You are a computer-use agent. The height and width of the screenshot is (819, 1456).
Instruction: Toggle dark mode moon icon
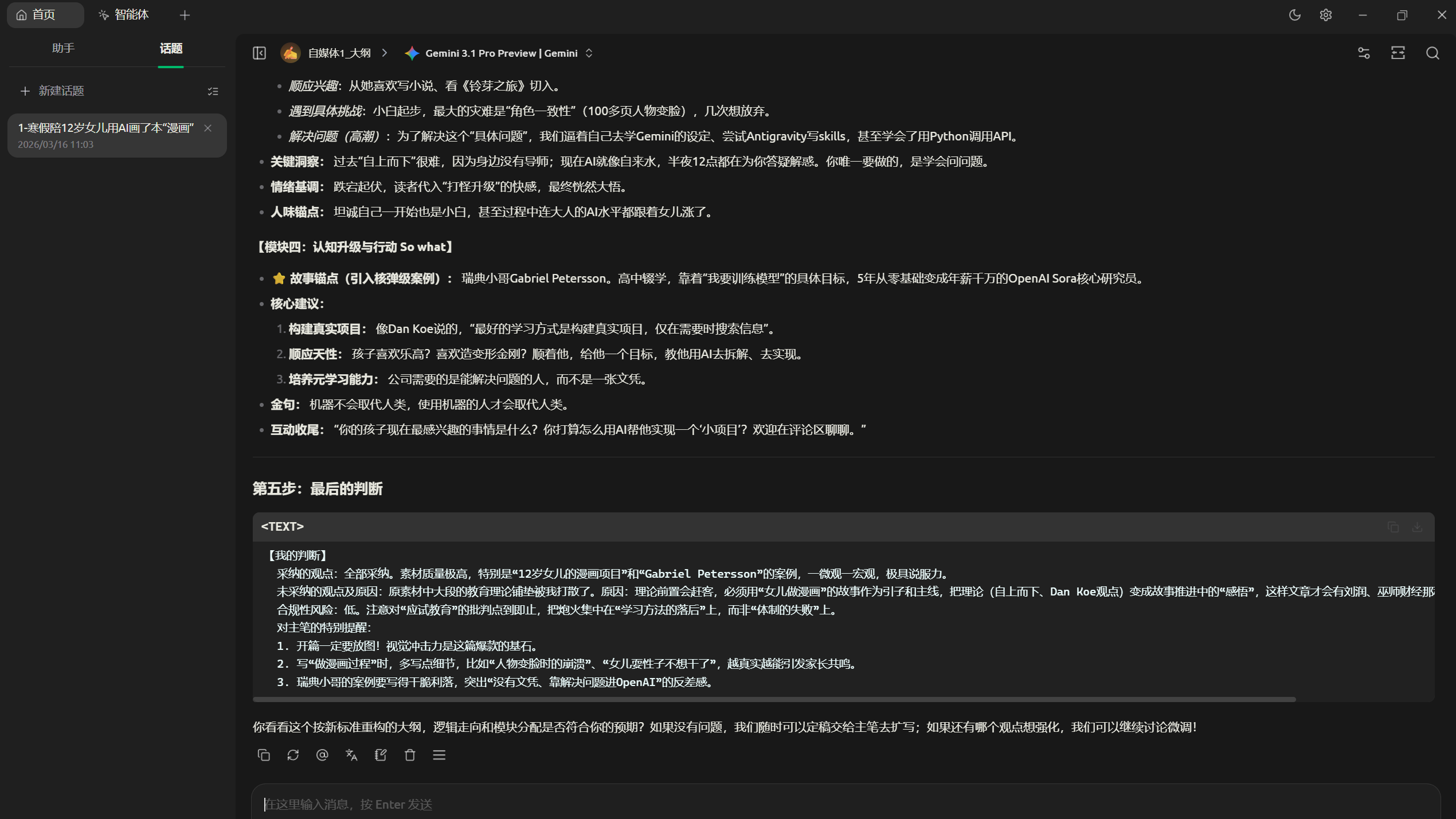(x=1294, y=15)
